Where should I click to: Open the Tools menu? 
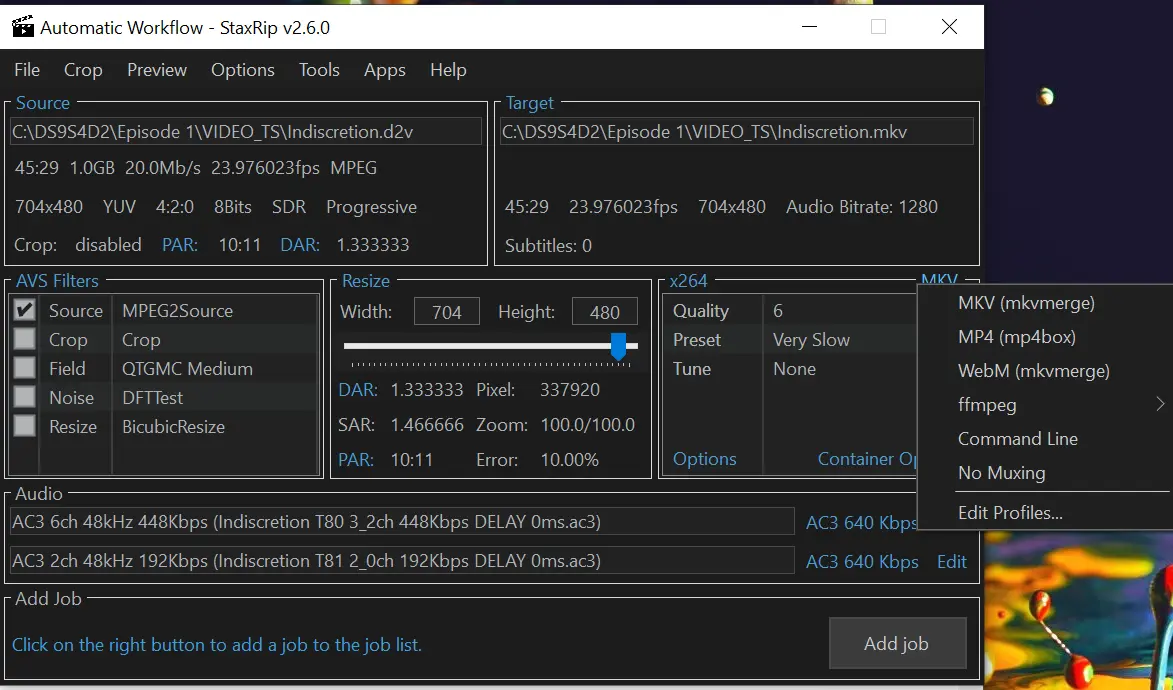319,70
